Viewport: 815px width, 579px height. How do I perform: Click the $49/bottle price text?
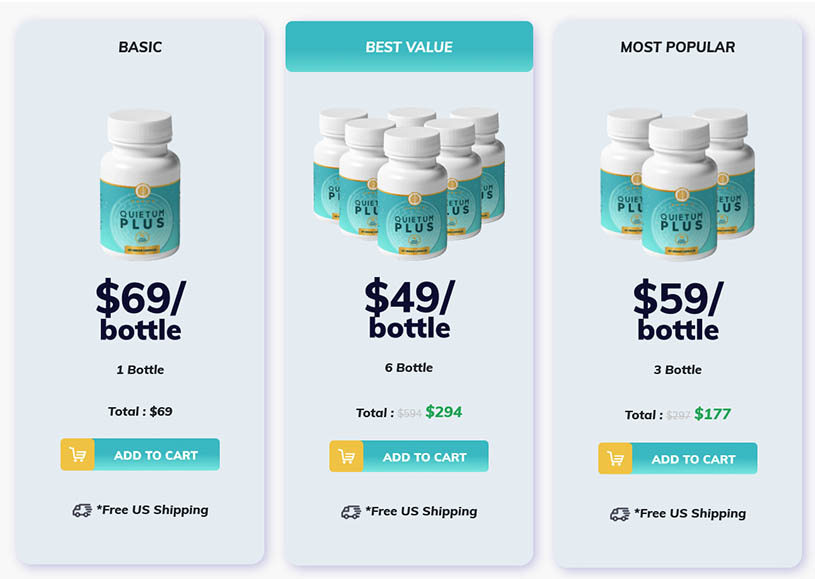410,308
